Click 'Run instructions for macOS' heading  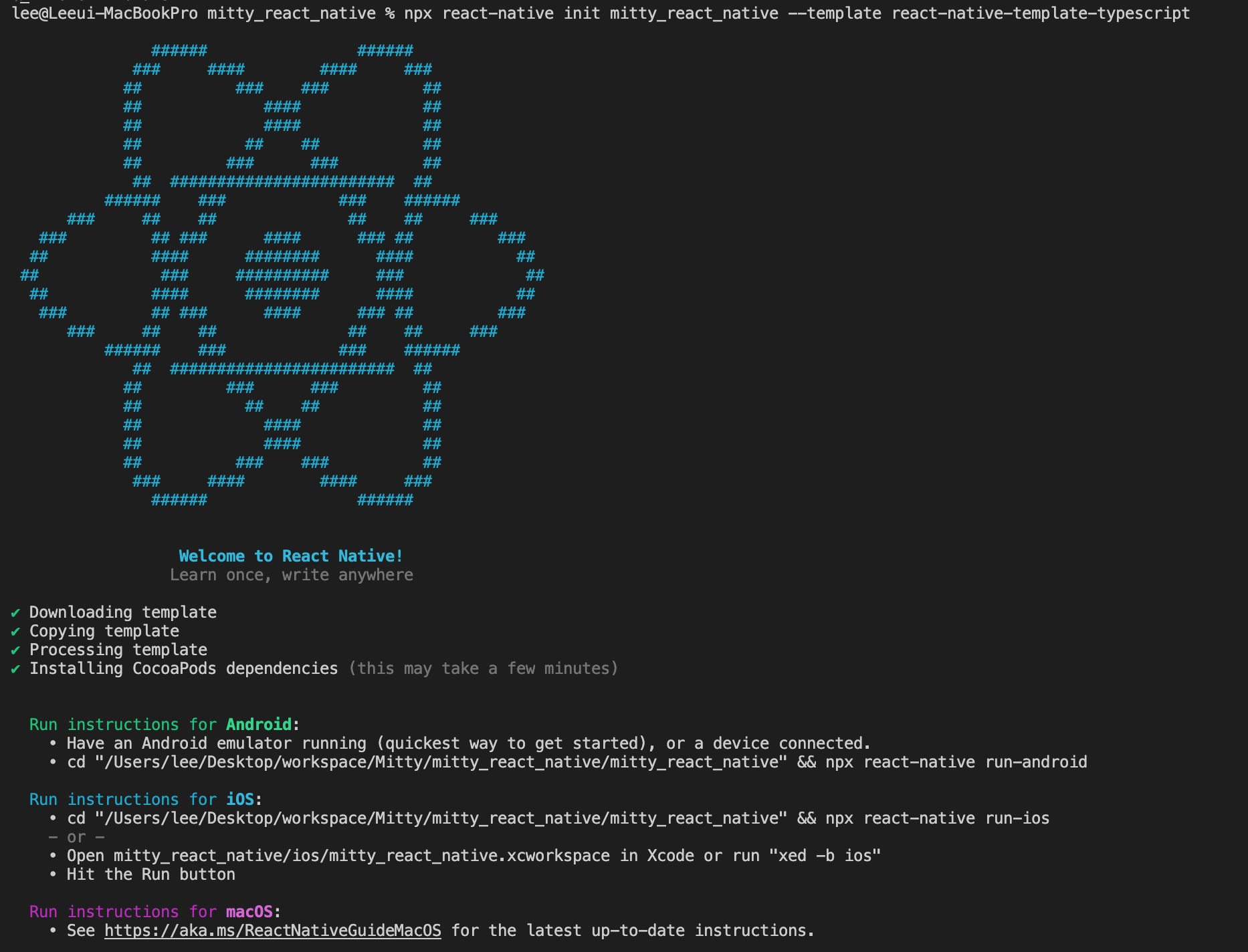click(x=155, y=912)
